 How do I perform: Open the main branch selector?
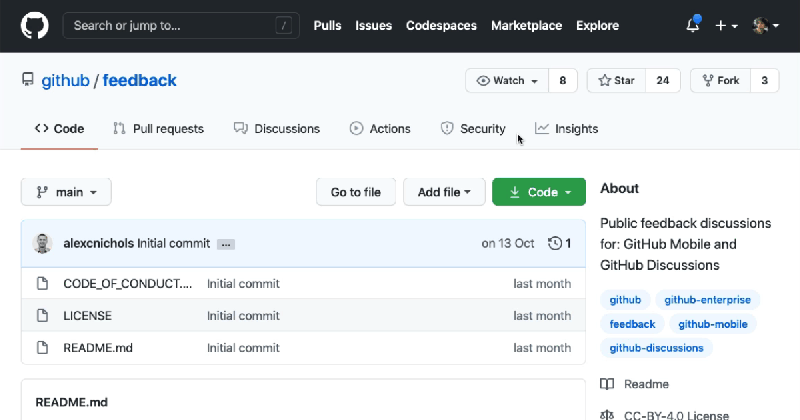tap(66, 192)
